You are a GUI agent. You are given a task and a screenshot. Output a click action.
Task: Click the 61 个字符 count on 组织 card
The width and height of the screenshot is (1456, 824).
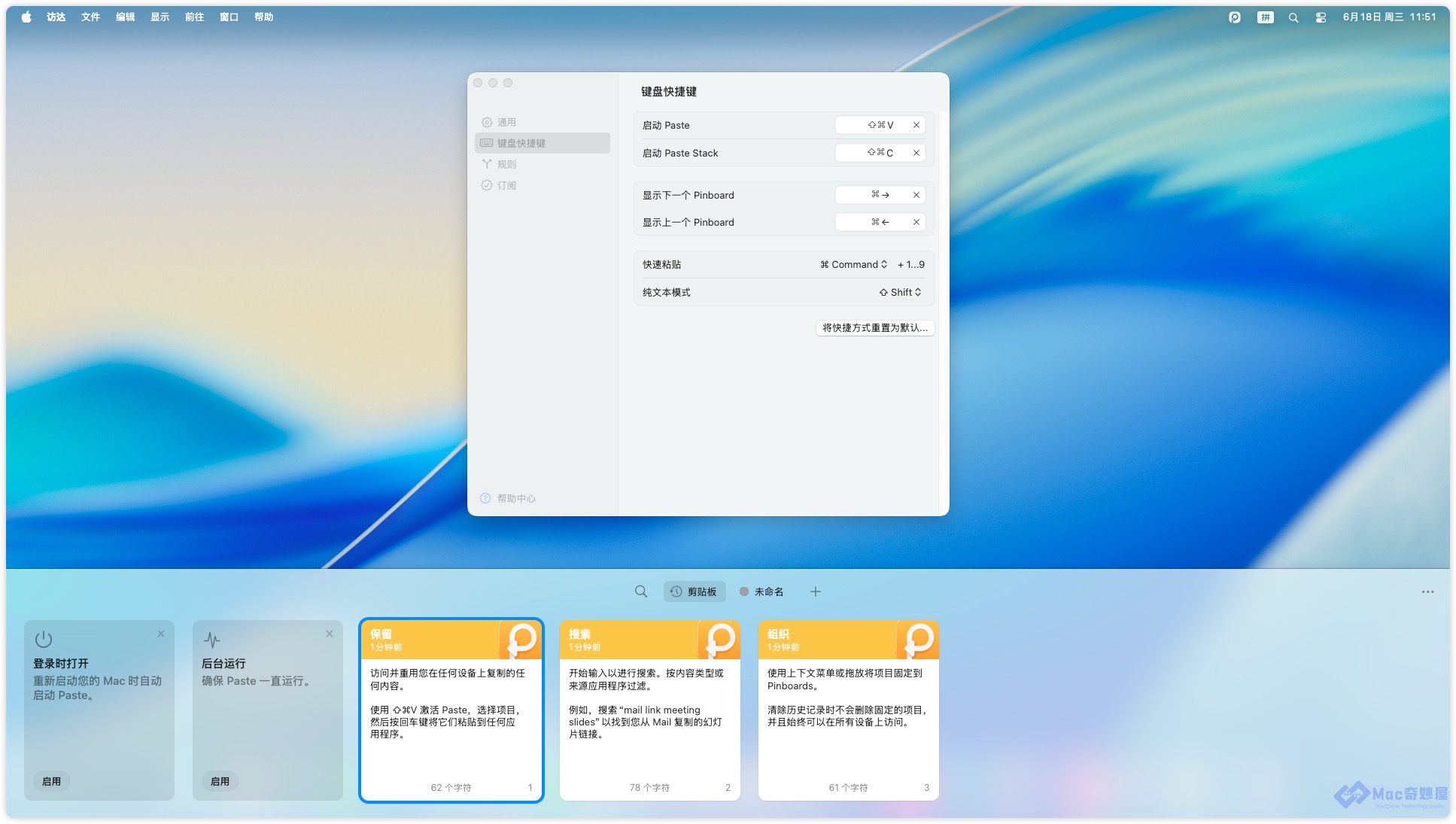pyautogui.click(x=848, y=787)
